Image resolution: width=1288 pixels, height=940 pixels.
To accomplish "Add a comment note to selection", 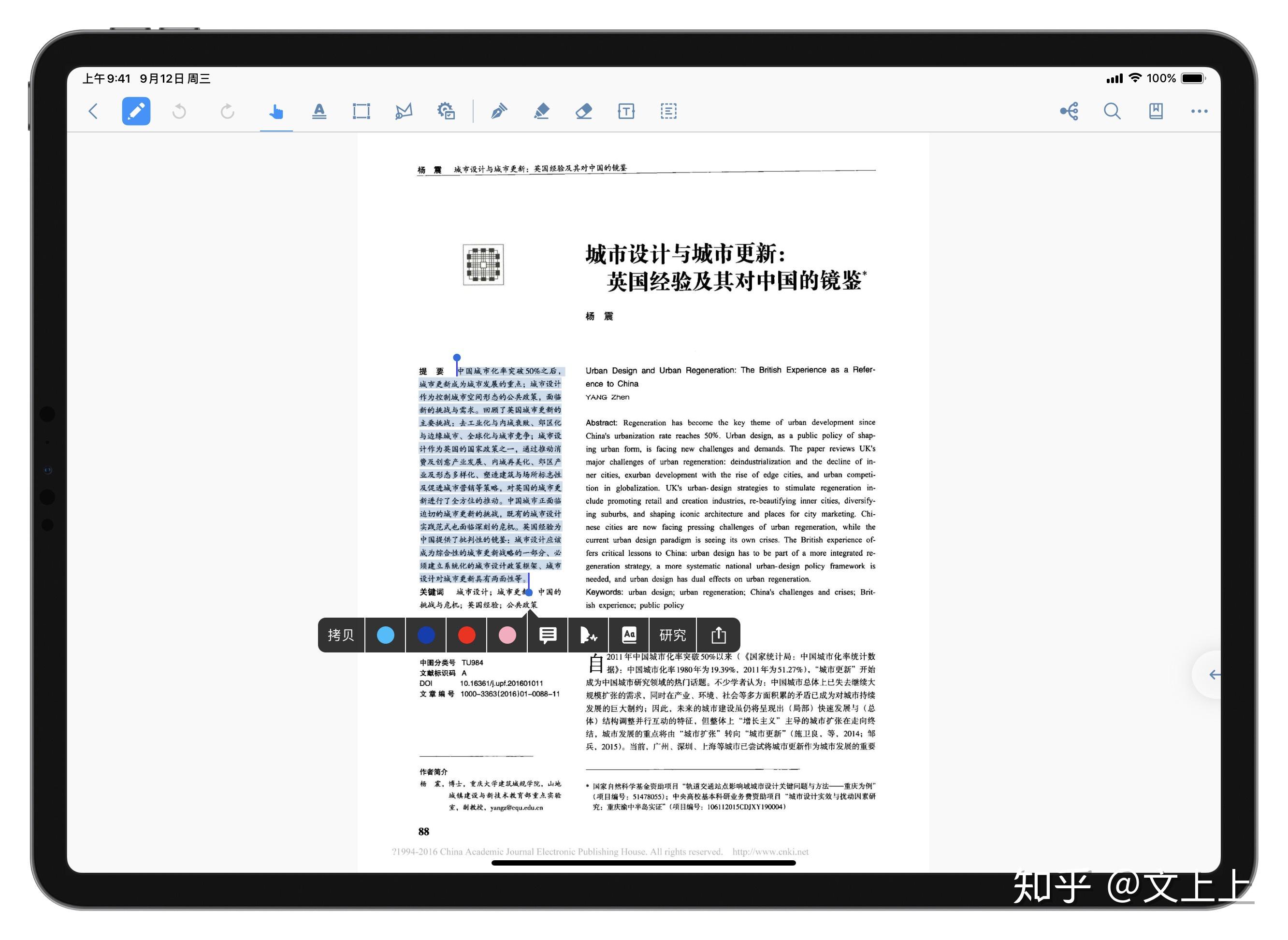I will [x=548, y=635].
